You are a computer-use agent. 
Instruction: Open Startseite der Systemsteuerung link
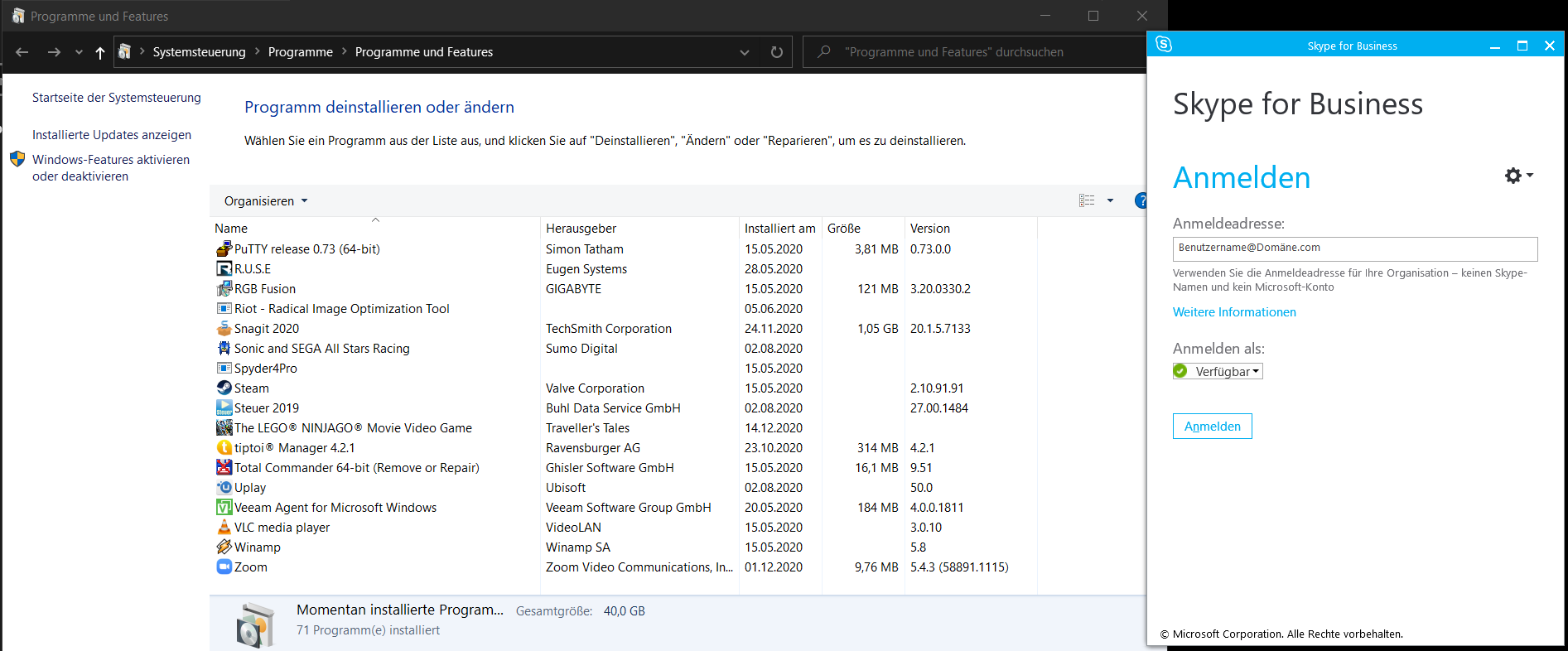tap(117, 98)
